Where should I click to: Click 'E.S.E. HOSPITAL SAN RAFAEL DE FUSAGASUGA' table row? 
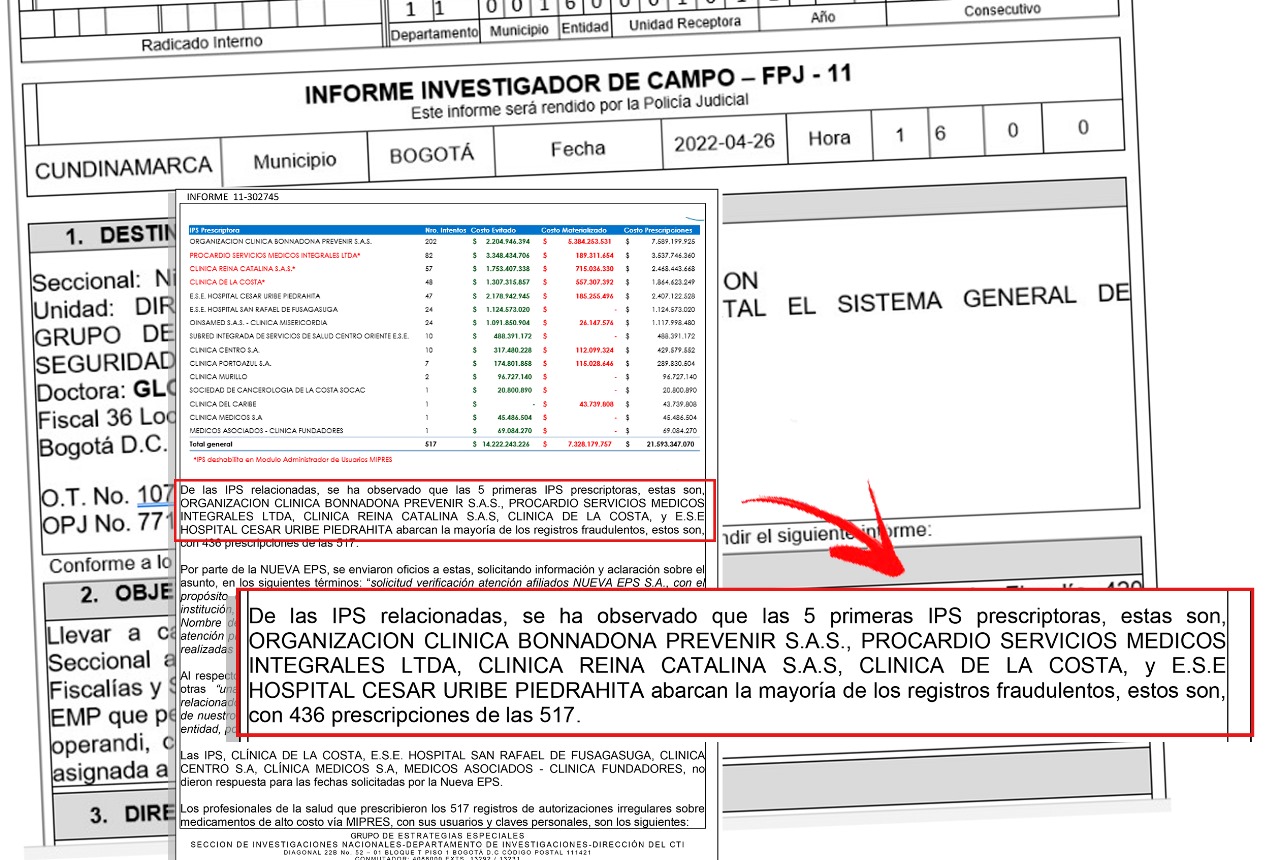click(442, 310)
